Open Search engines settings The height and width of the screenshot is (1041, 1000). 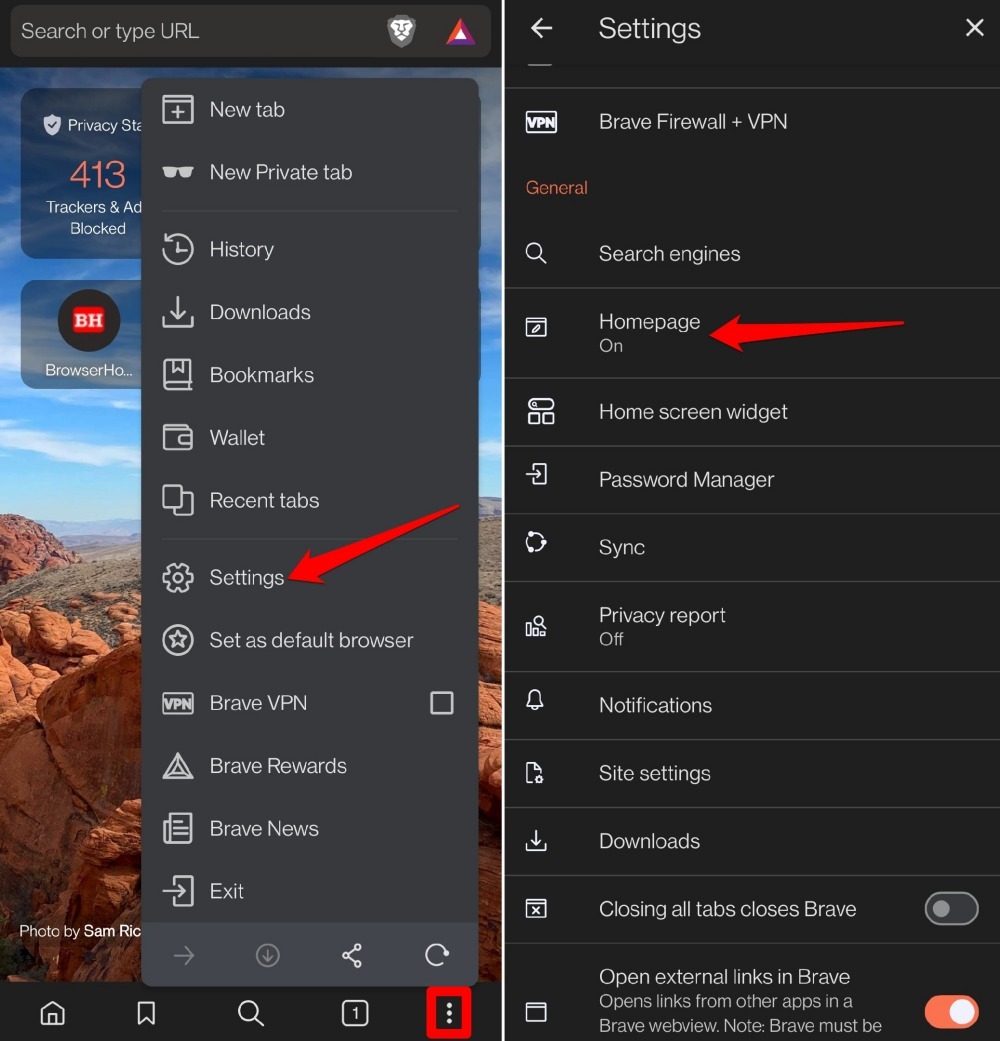click(x=752, y=254)
